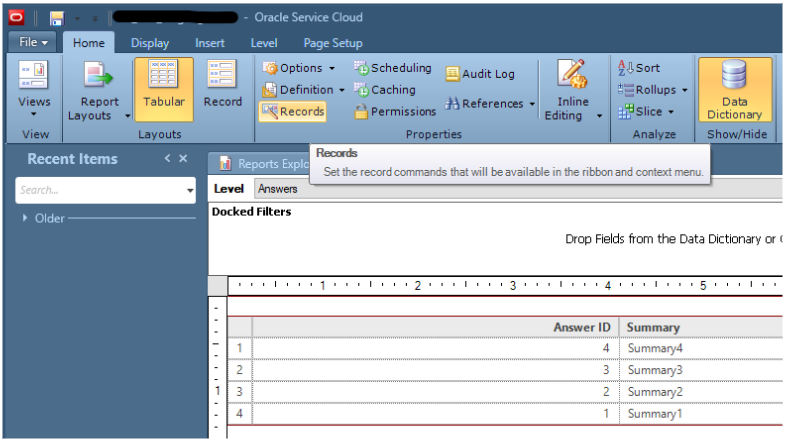787x442 pixels.
Task: Open the File menu
Action: coord(33,42)
